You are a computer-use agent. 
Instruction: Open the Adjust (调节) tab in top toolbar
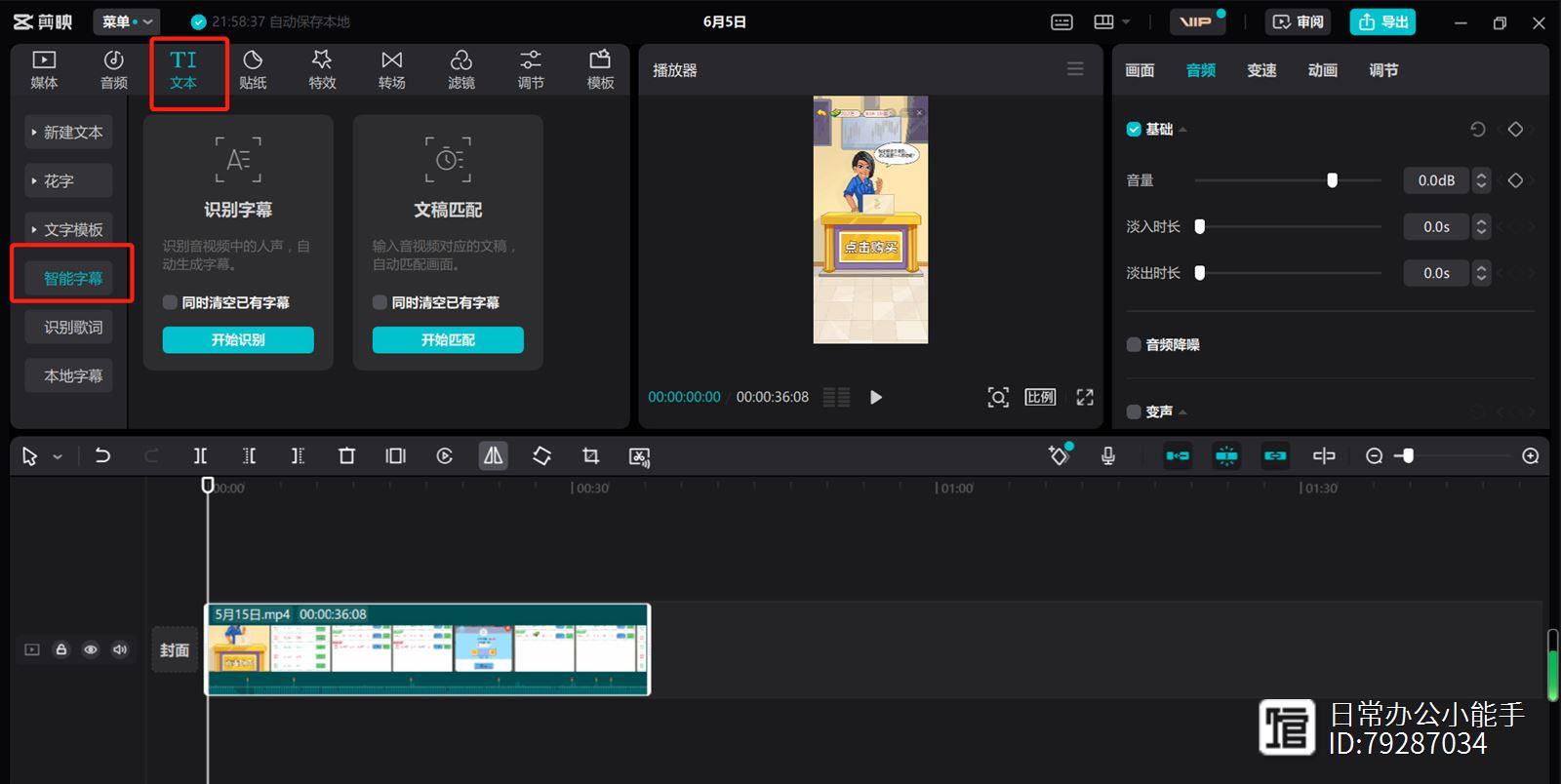click(x=531, y=70)
